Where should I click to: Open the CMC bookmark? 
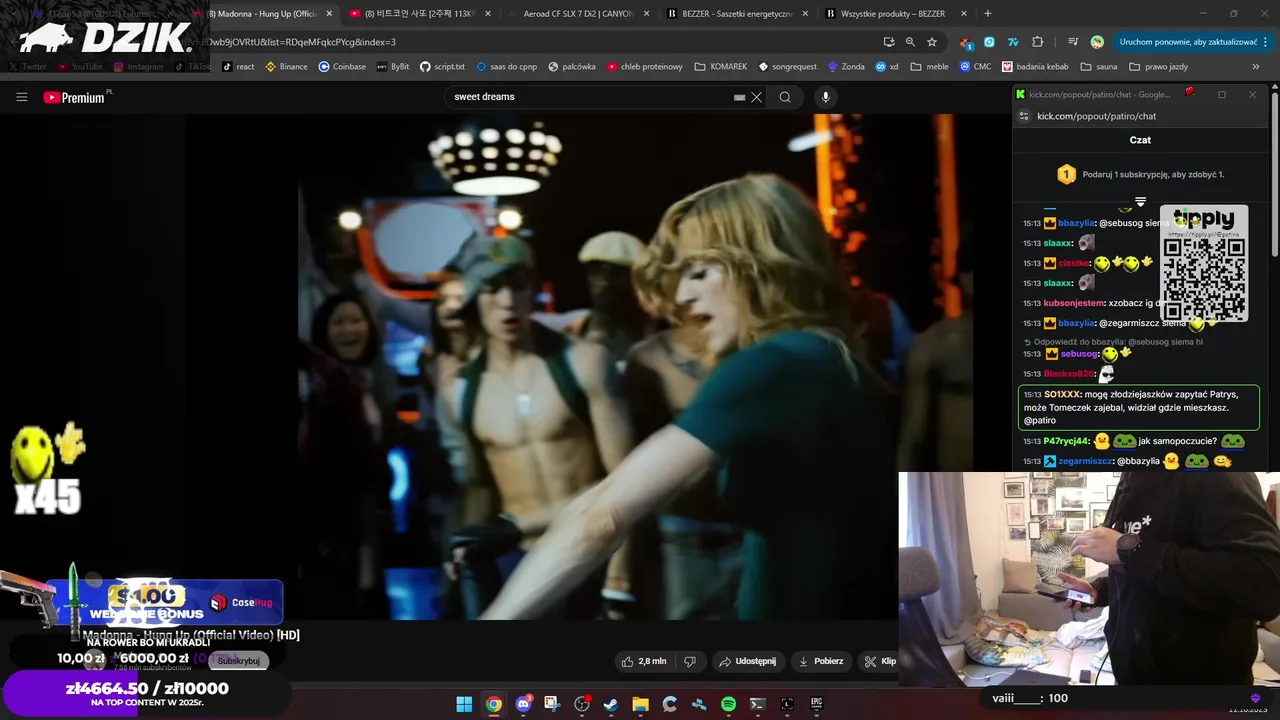click(975, 67)
